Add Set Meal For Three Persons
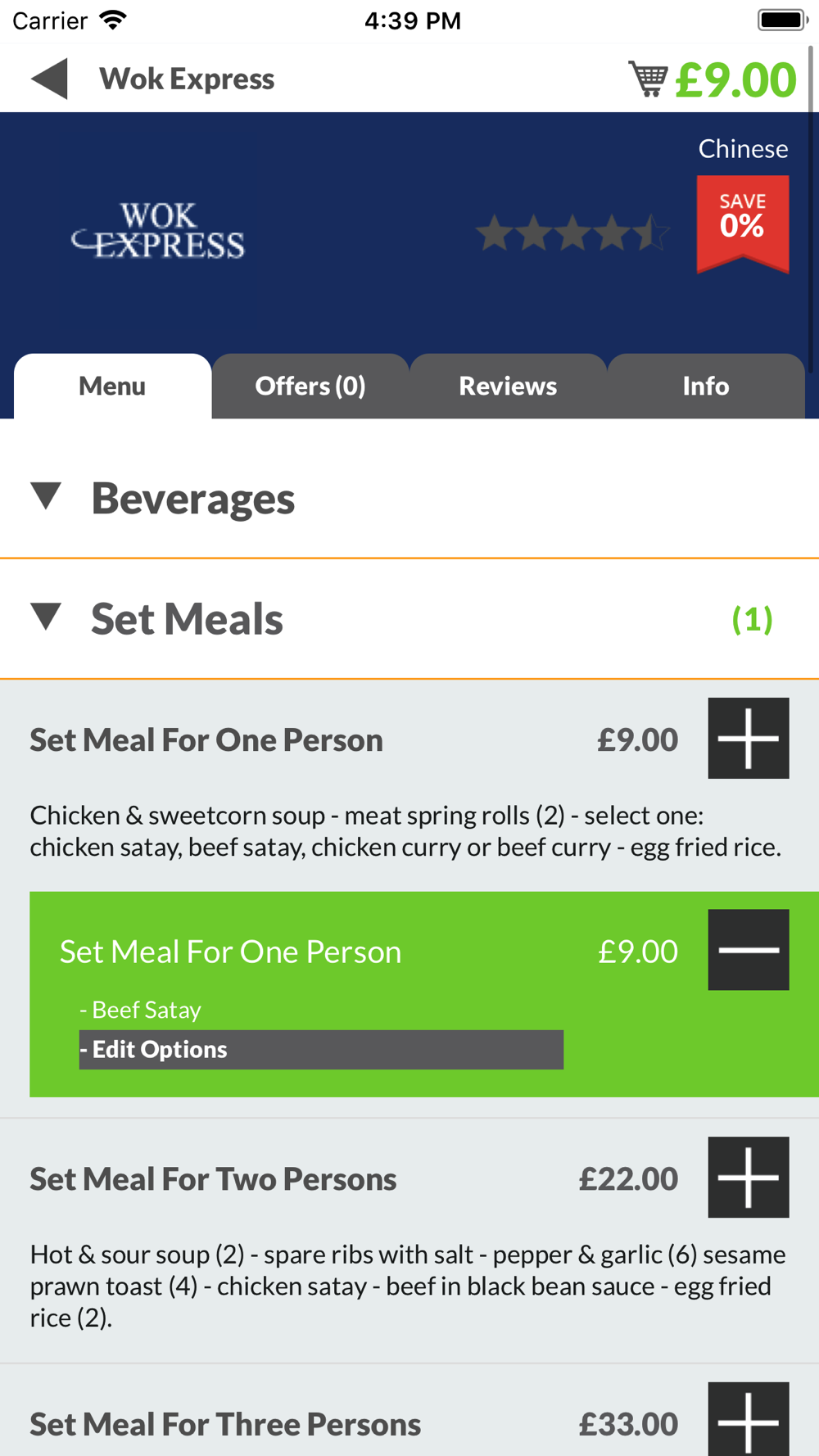Viewport: 819px width, 1456px height. 749,1419
